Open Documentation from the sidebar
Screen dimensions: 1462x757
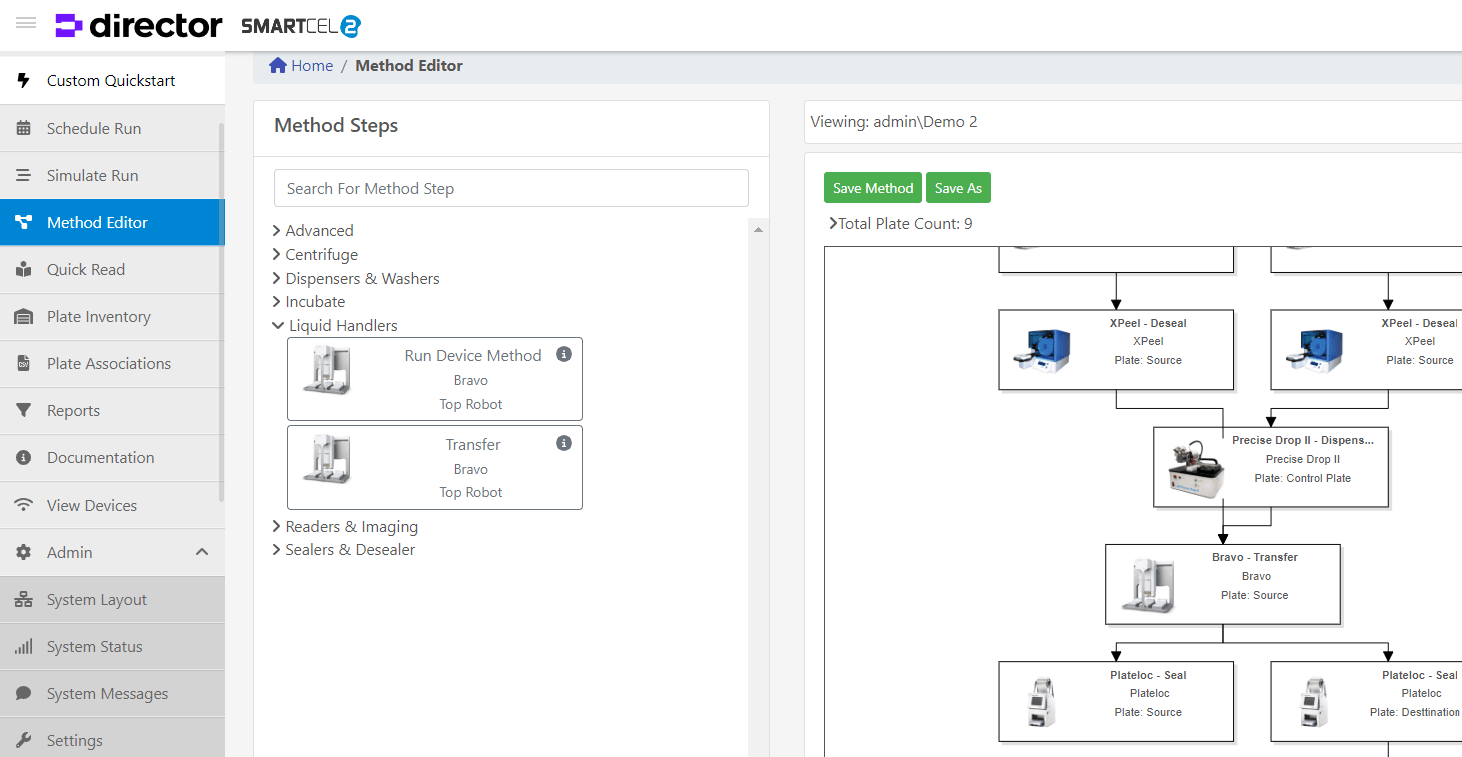[112, 458]
